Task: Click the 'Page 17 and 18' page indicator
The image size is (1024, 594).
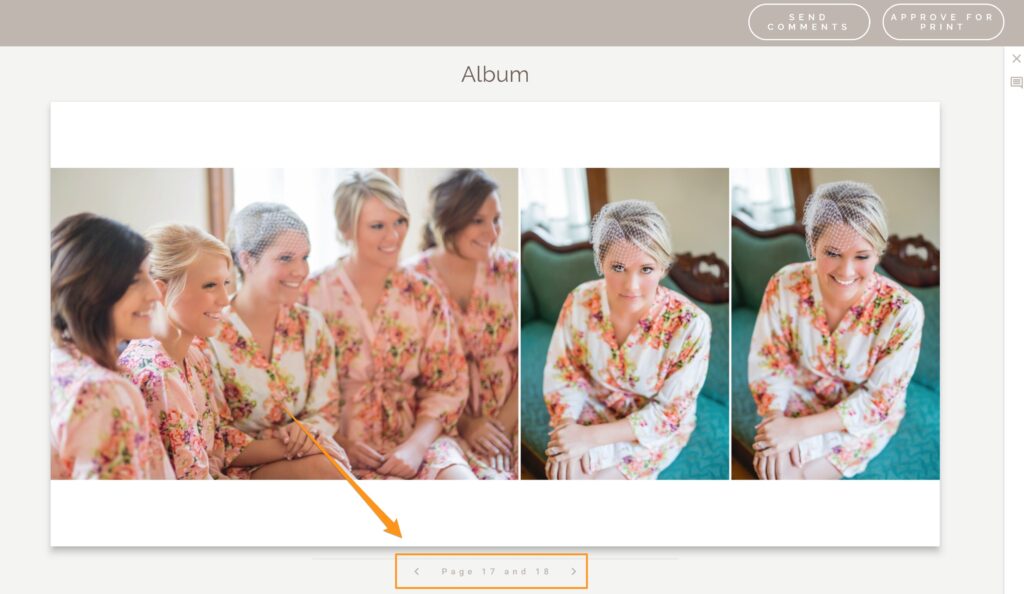Action: click(x=495, y=571)
